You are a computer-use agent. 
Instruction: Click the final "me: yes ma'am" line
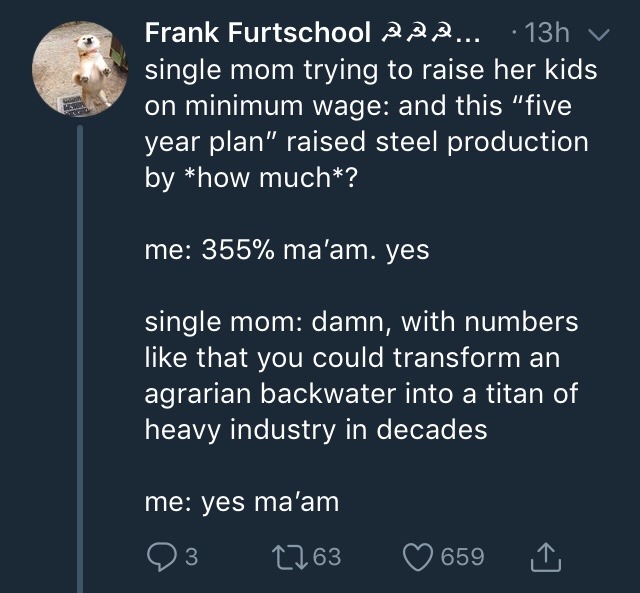[242, 502]
